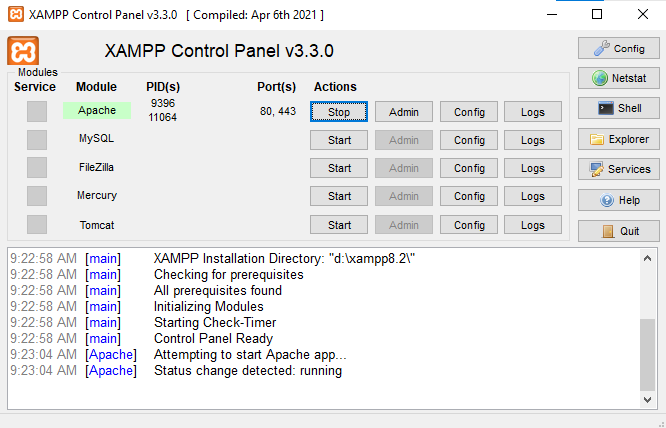Open the Apache Logs menu
This screenshot has height=428, width=666.
533,112
